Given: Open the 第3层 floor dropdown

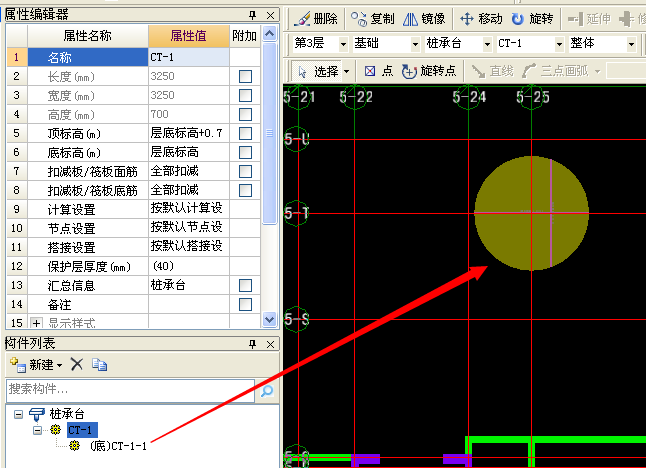Looking at the screenshot, I should click(x=343, y=44).
